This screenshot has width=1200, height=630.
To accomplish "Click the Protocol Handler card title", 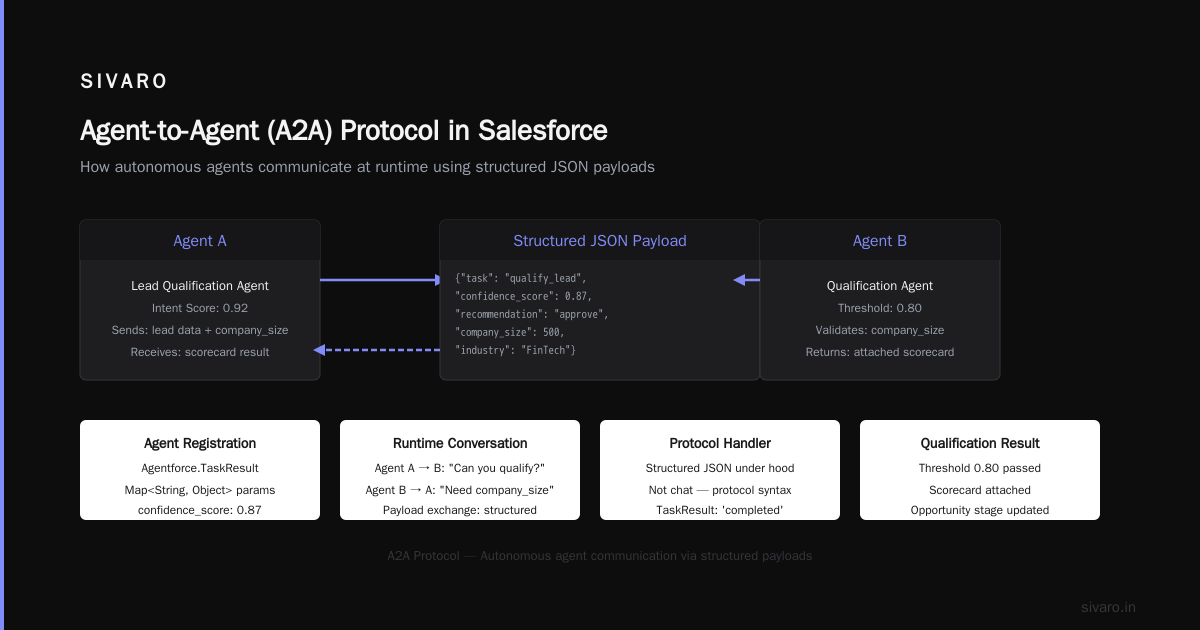I will (x=720, y=443).
